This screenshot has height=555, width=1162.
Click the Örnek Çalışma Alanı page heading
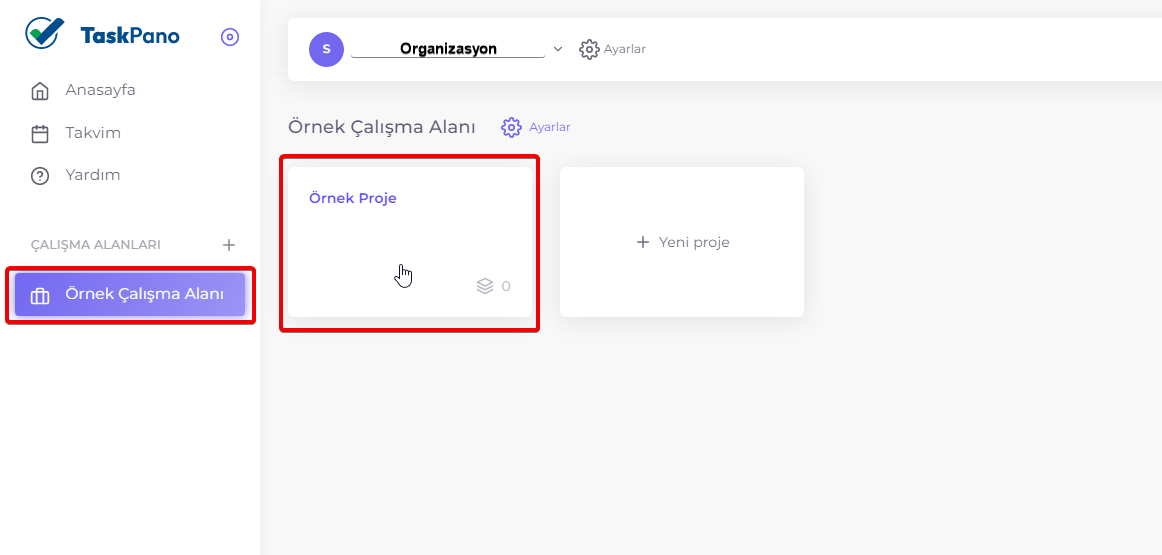[382, 127]
